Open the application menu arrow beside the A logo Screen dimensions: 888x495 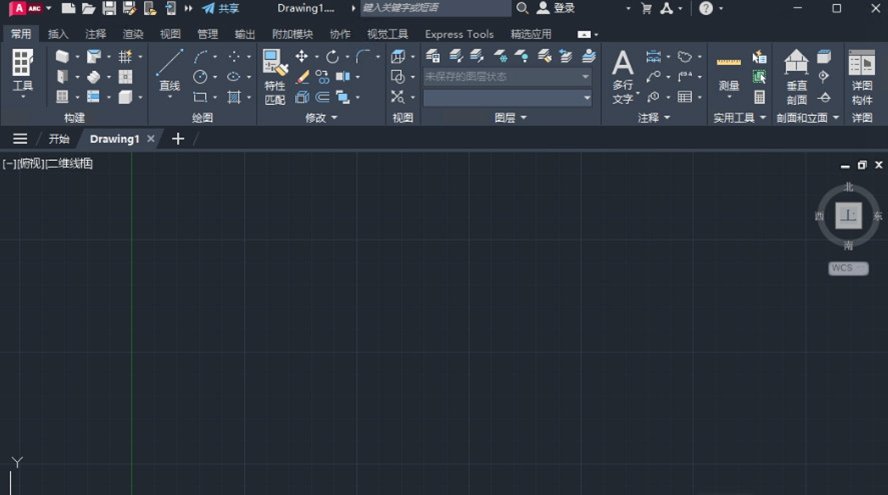[x=49, y=8]
